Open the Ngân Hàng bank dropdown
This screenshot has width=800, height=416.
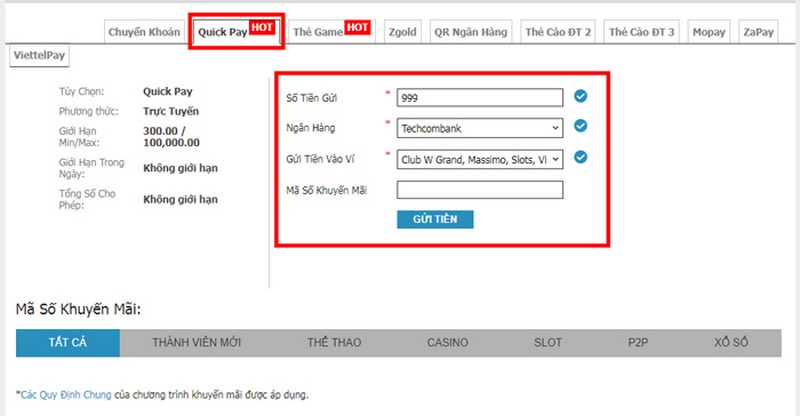click(x=480, y=128)
